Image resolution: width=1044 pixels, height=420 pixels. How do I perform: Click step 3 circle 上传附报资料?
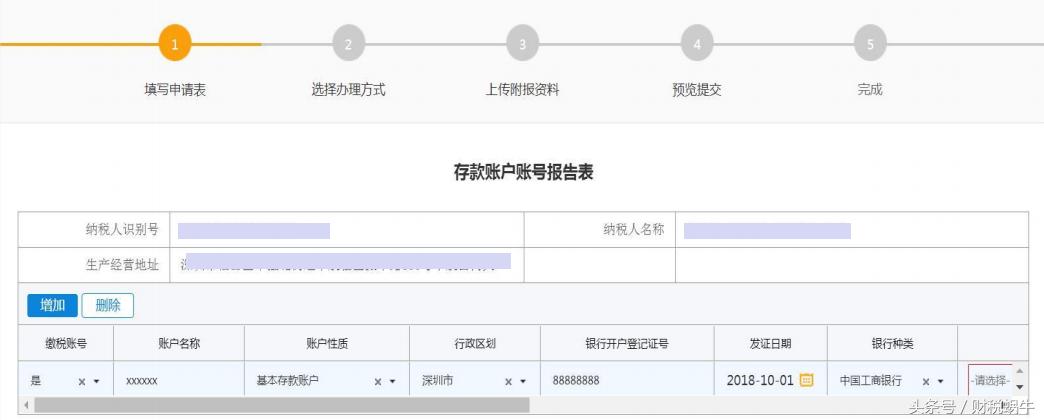point(523,44)
